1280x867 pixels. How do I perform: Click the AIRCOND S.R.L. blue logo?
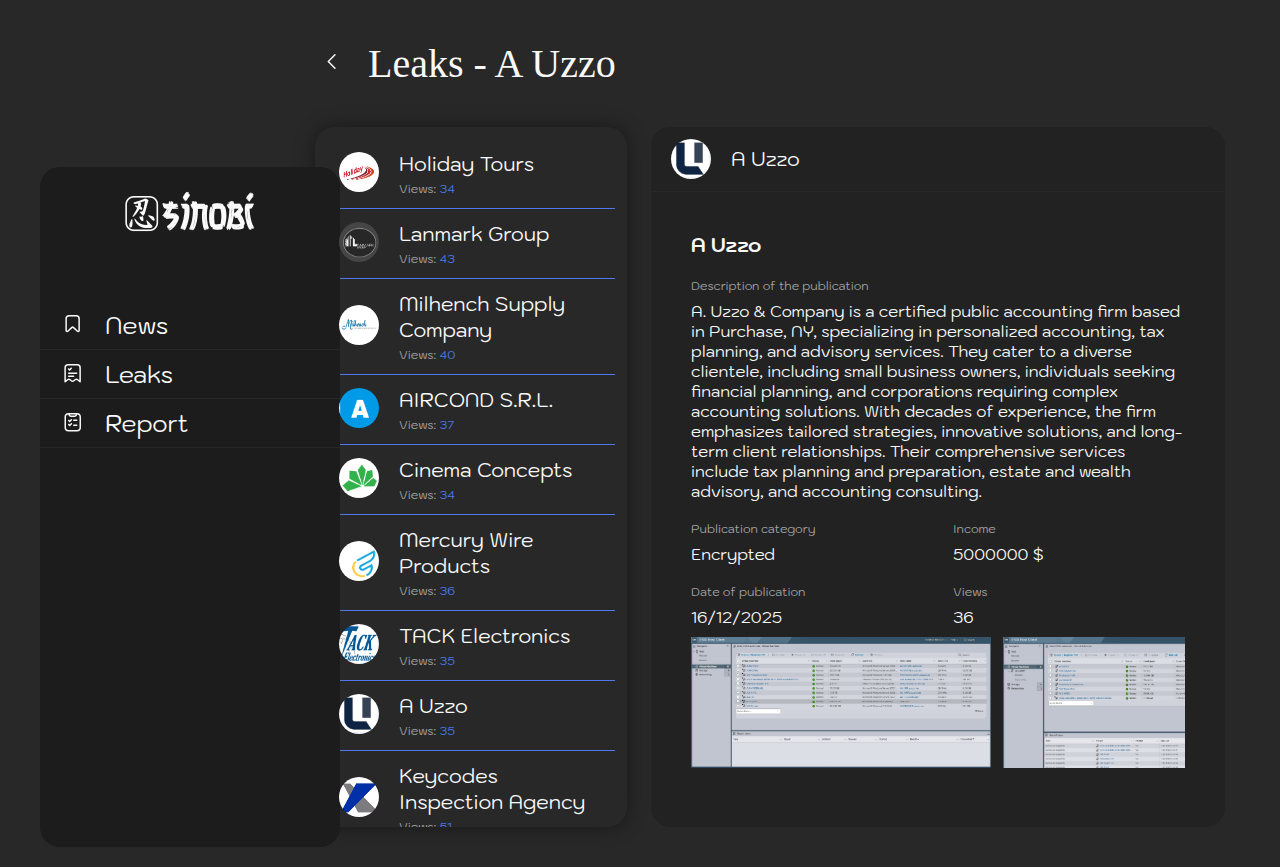[x=359, y=408]
